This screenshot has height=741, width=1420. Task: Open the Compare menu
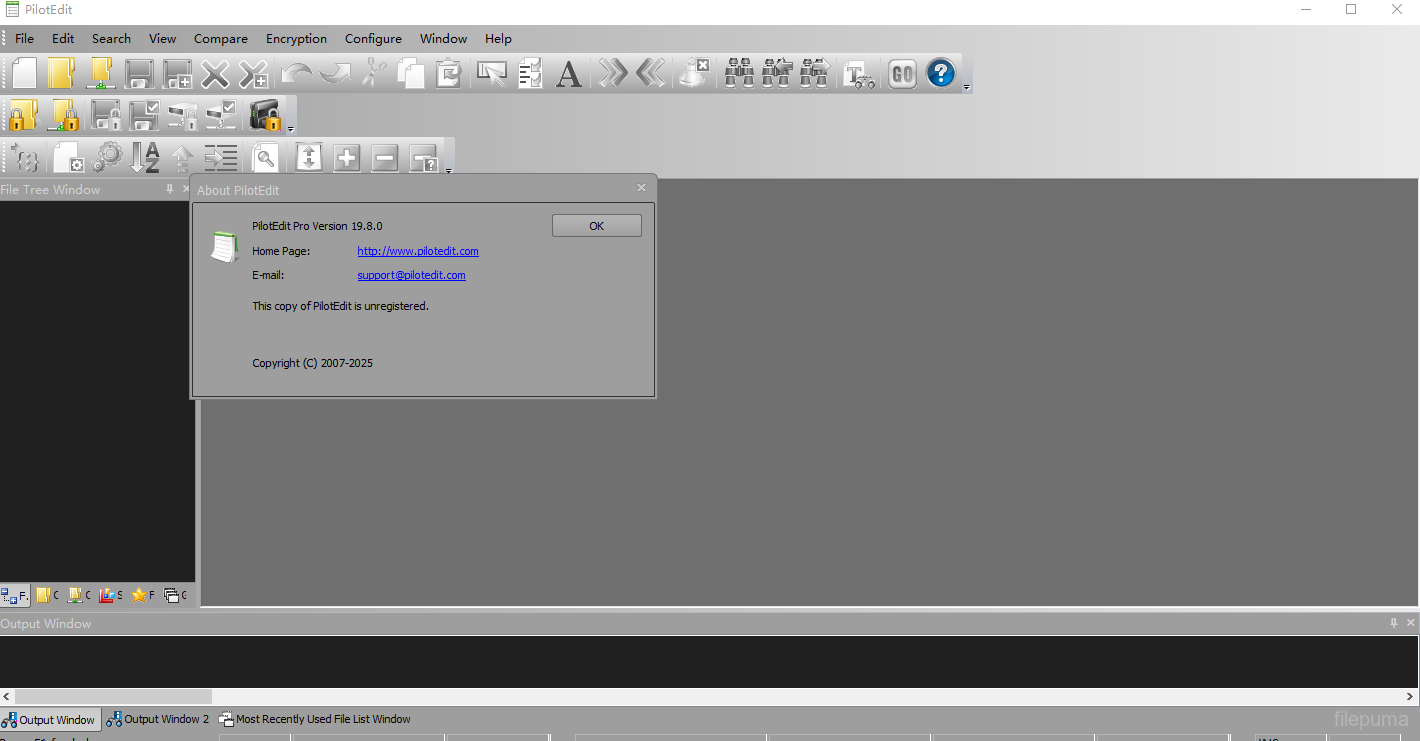pos(221,38)
